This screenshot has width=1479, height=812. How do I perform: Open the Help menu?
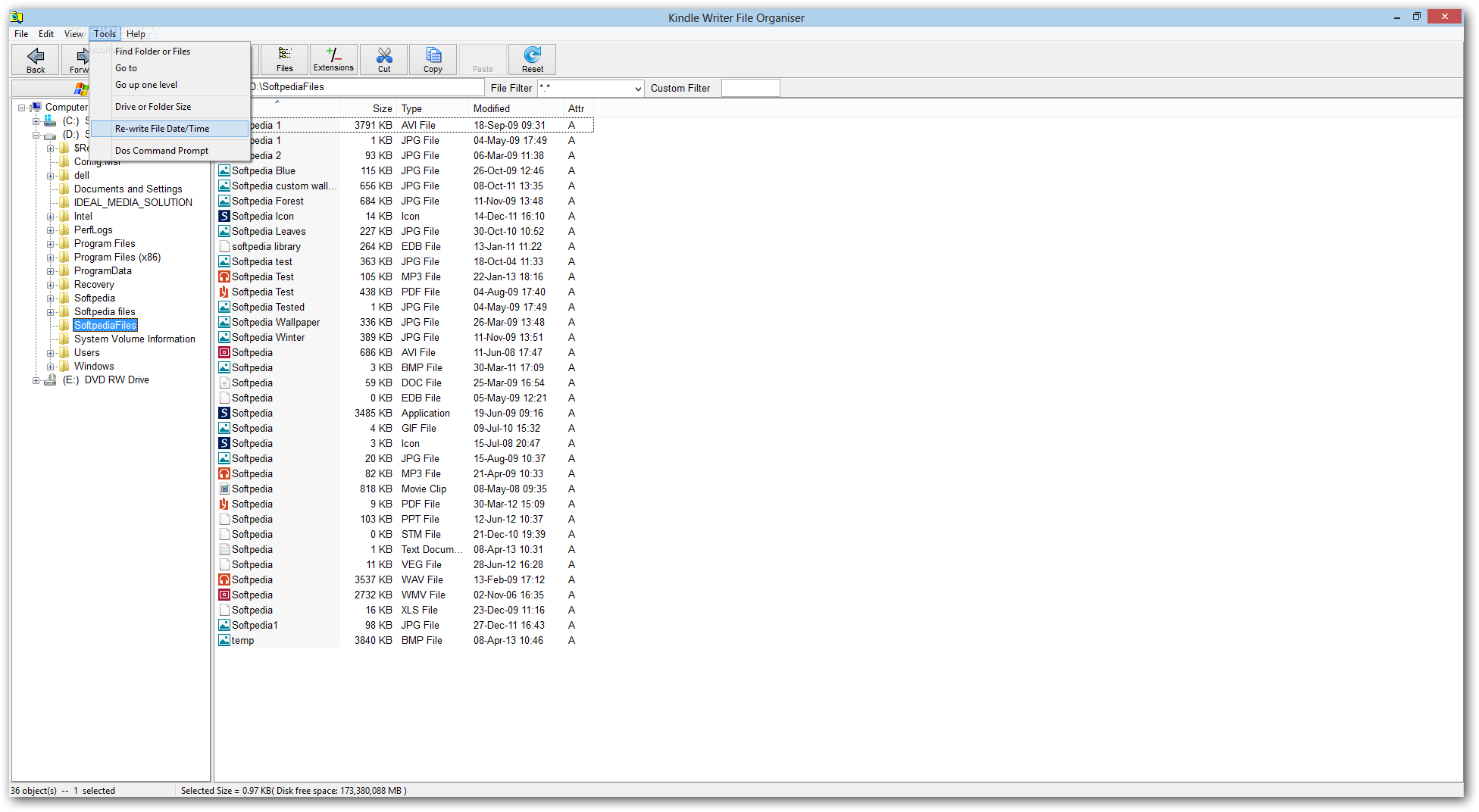(x=136, y=34)
